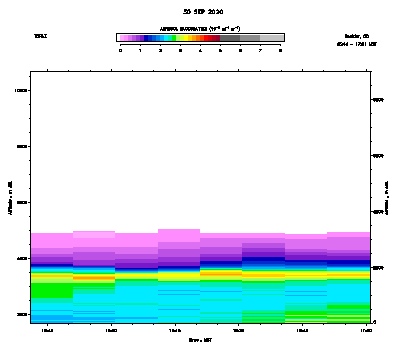
Task: Click the color bar title label
Action: click(200, 29)
